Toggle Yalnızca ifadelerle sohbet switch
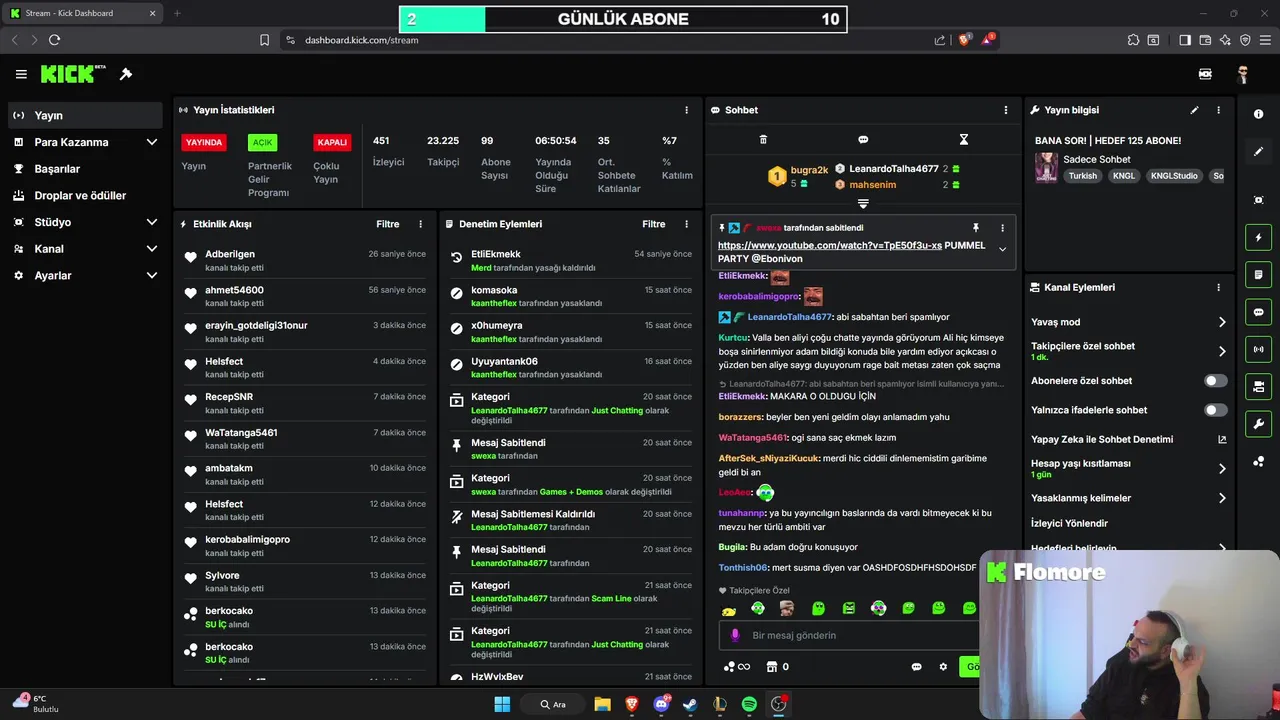Viewport: 1280px width, 720px height. click(x=1215, y=410)
